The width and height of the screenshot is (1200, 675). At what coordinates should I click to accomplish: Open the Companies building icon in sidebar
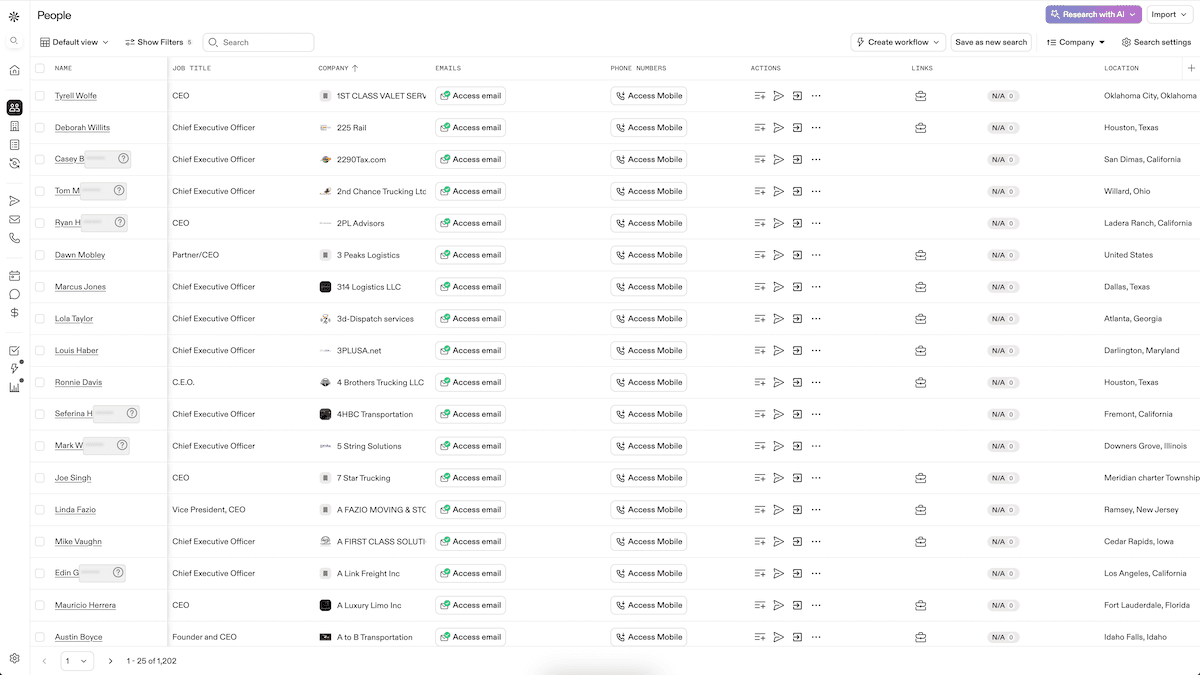(x=14, y=126)
